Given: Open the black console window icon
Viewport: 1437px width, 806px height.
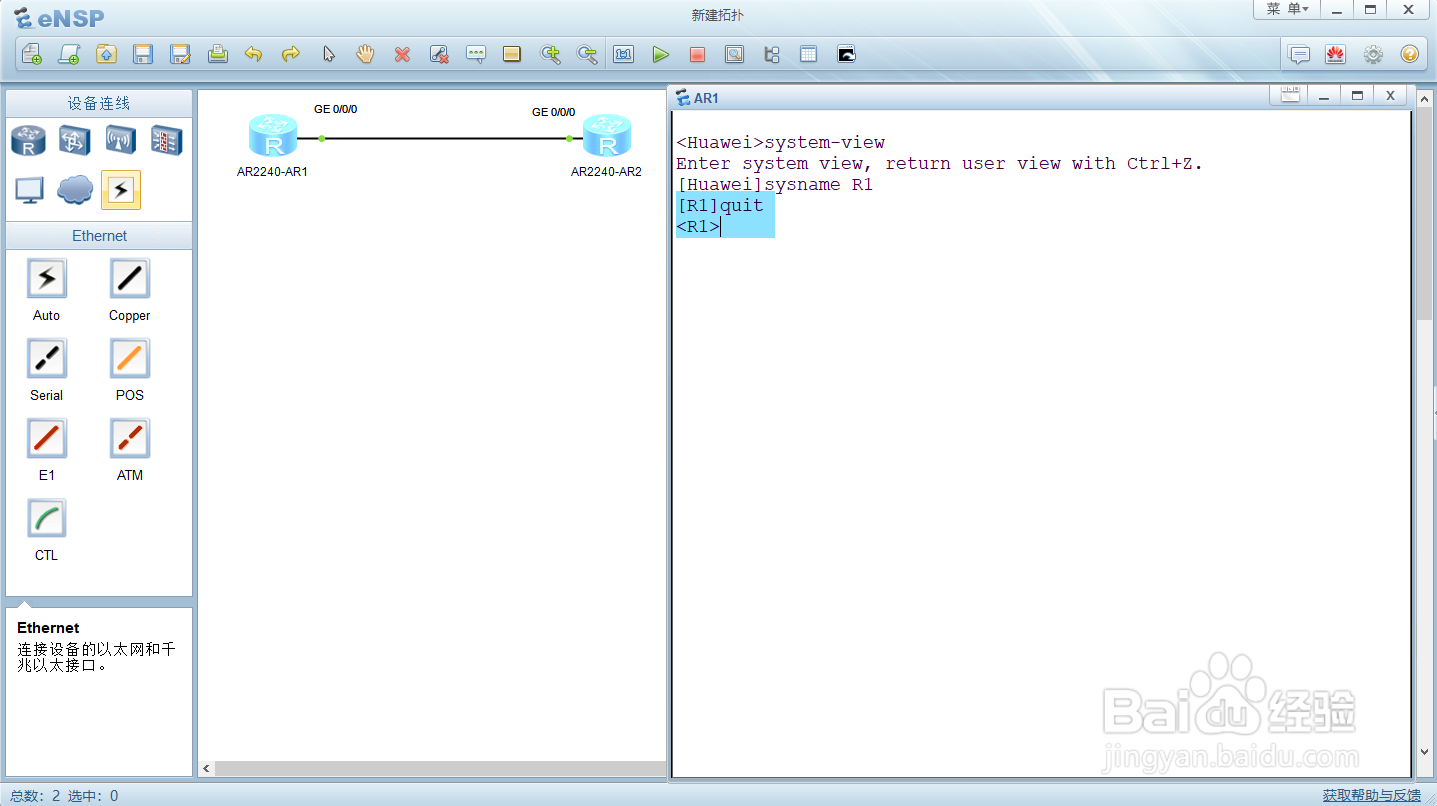Looking at the screenshot, I should tap(846, 54).
